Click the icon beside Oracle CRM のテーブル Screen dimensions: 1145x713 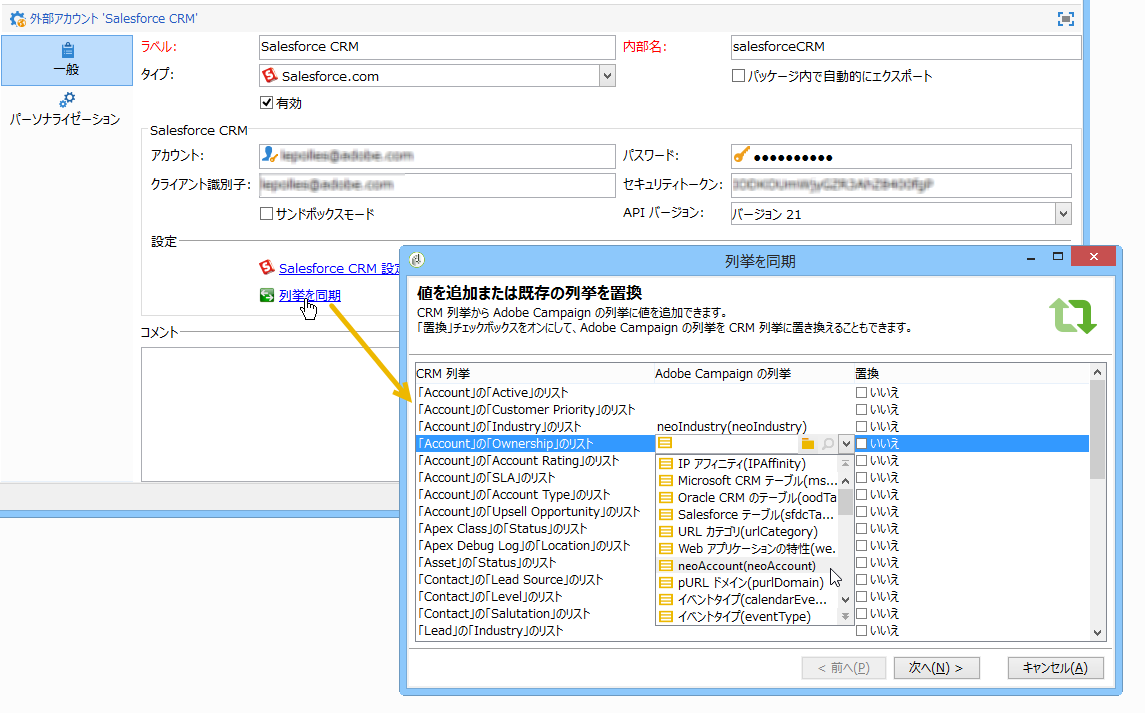tap(665, 497)
